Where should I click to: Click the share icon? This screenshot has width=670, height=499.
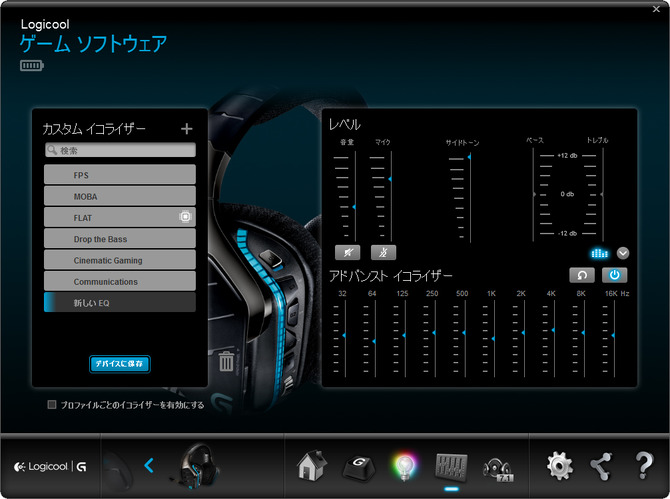[601, 466]
